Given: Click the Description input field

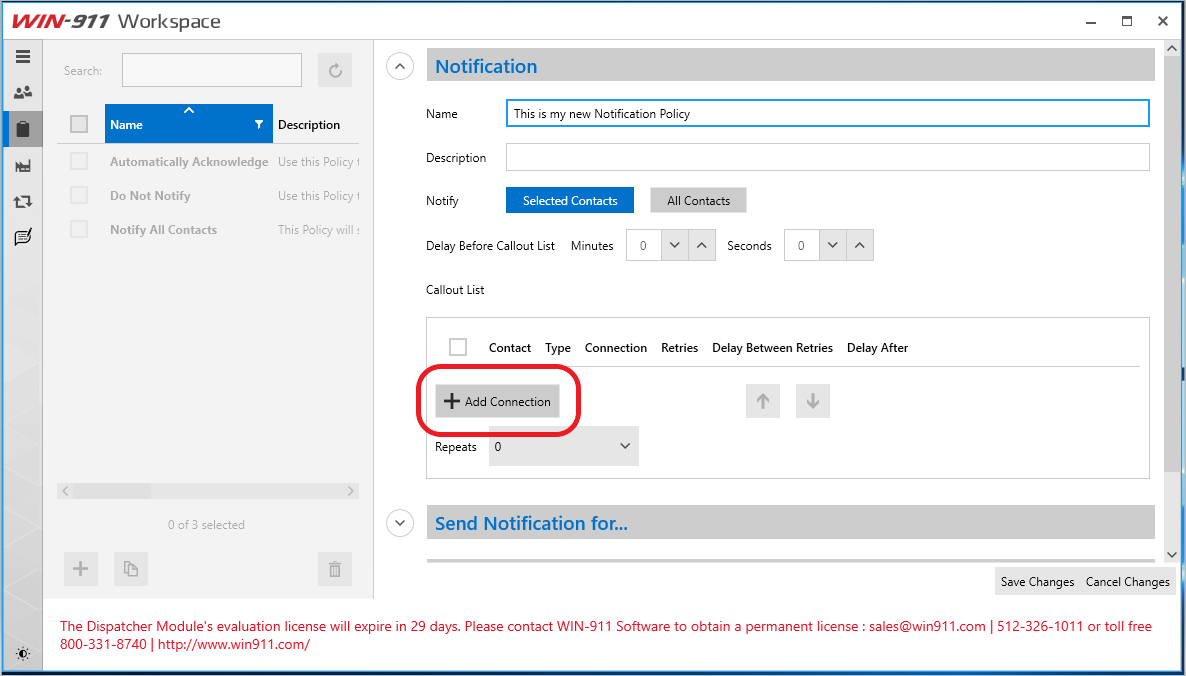Looking at the screenshot, I should click(827, 157).
